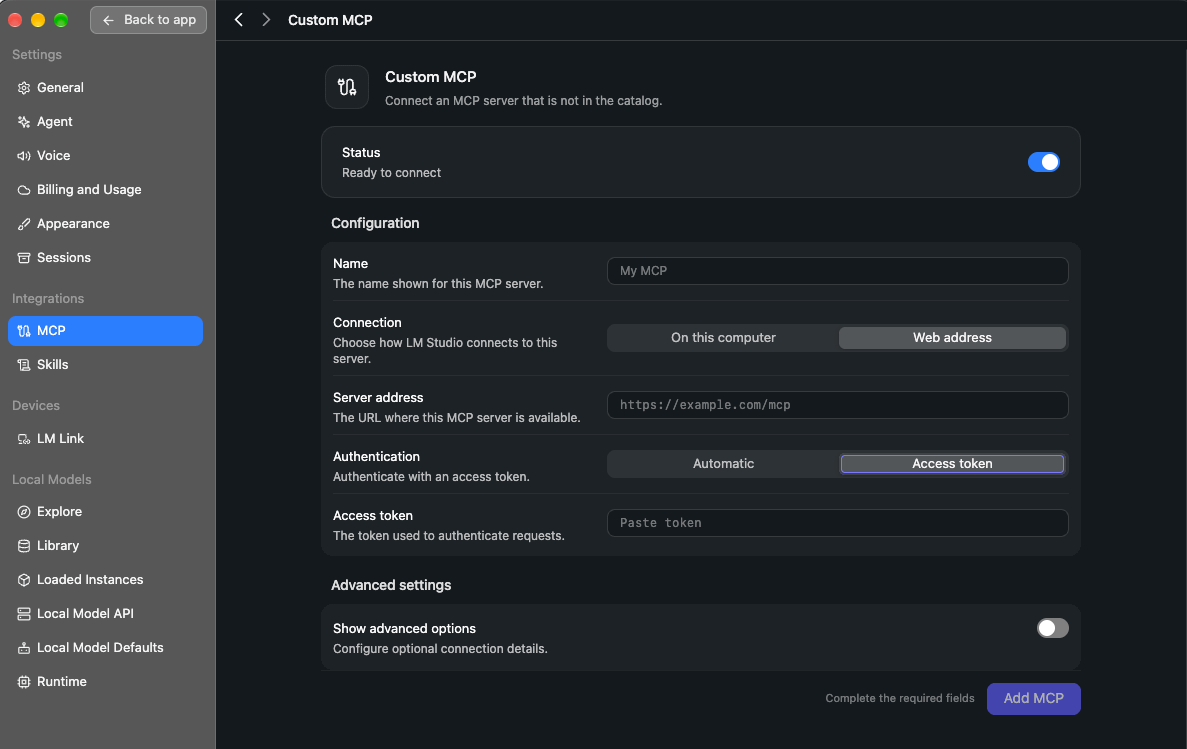Open Voice settings page
This screenshot has height=749, width=1187.
point(105,156)
